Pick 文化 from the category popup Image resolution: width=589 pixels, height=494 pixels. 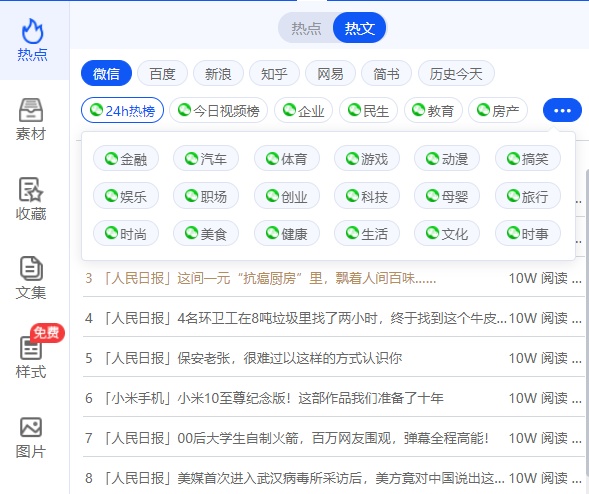click(447, 233)
